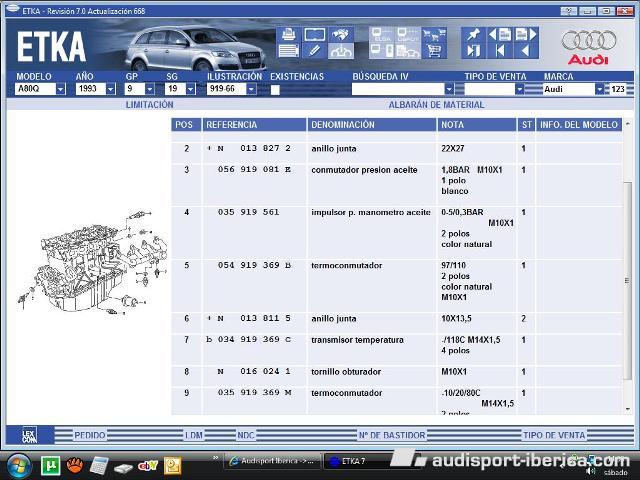640x480 pixels.
Task: Open the ELSA link icon
Action: coord(382,34)
